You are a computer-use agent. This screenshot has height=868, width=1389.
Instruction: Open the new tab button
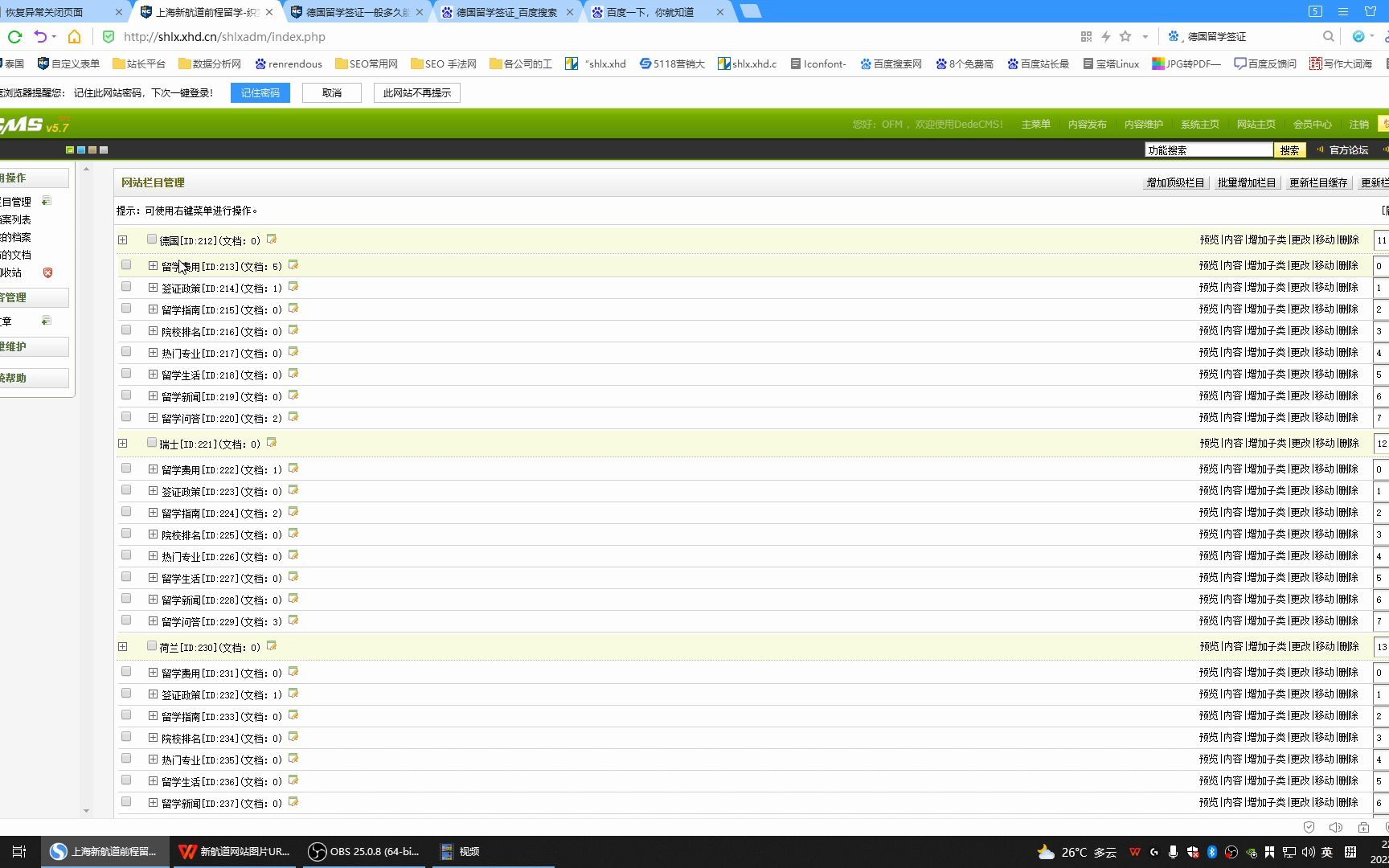point(750,11)
